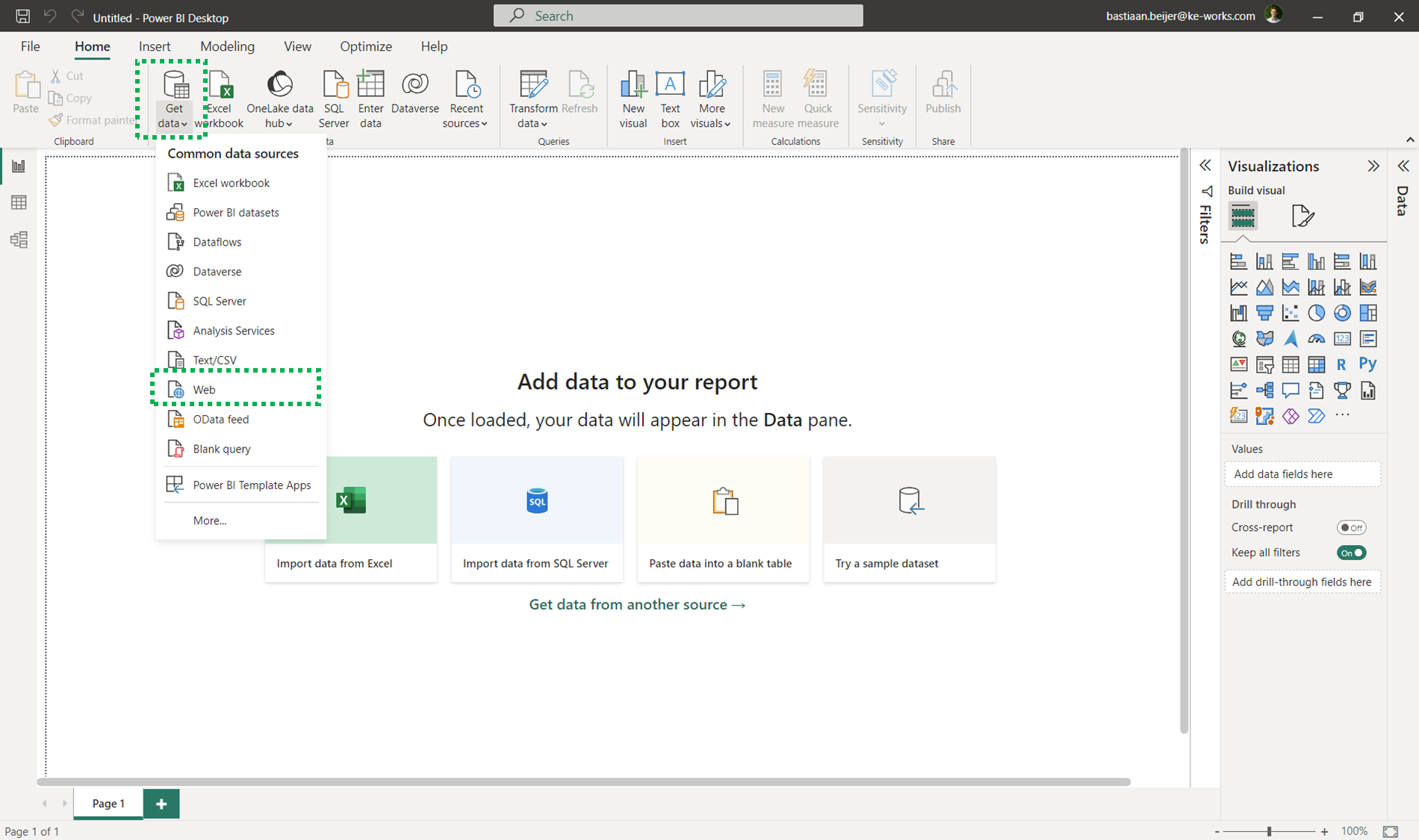Turn on the Cross-report toggle
This screenshot has height=840, width=1419.
click(x=1351, y=528)
